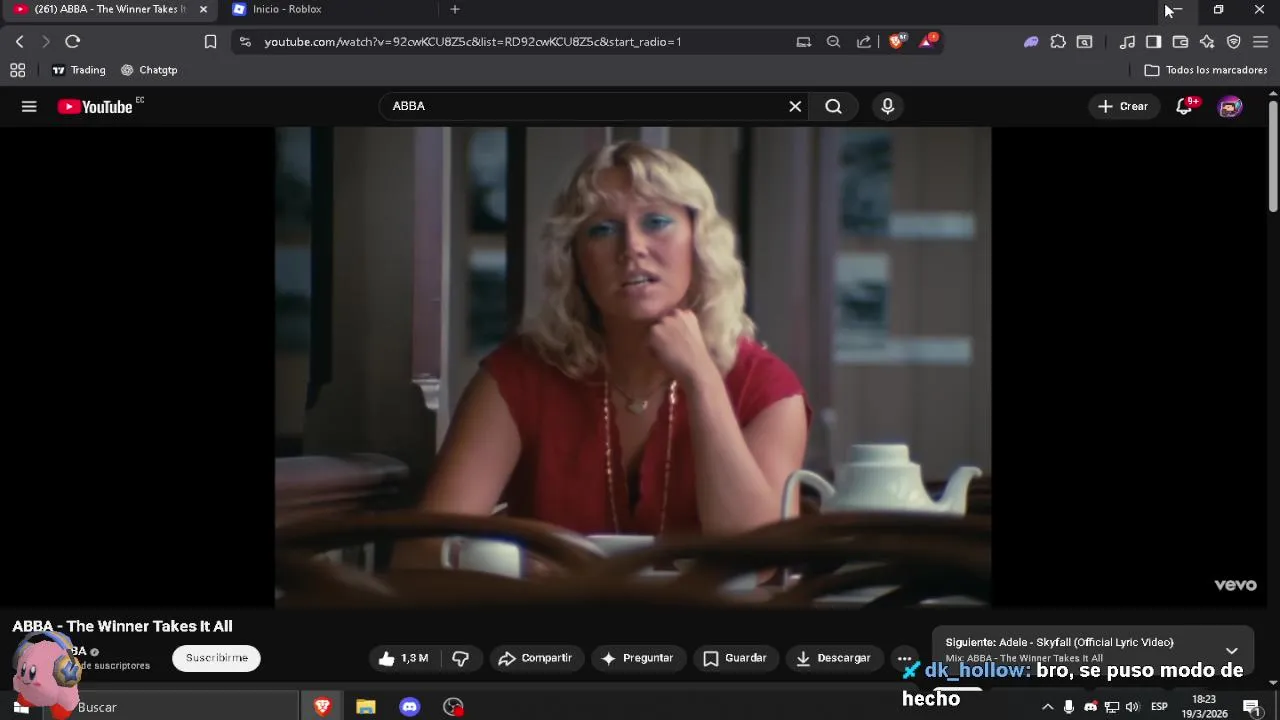Open YouTube notifications bell
1280x720 pixels.
click(x=1184, y=106)
